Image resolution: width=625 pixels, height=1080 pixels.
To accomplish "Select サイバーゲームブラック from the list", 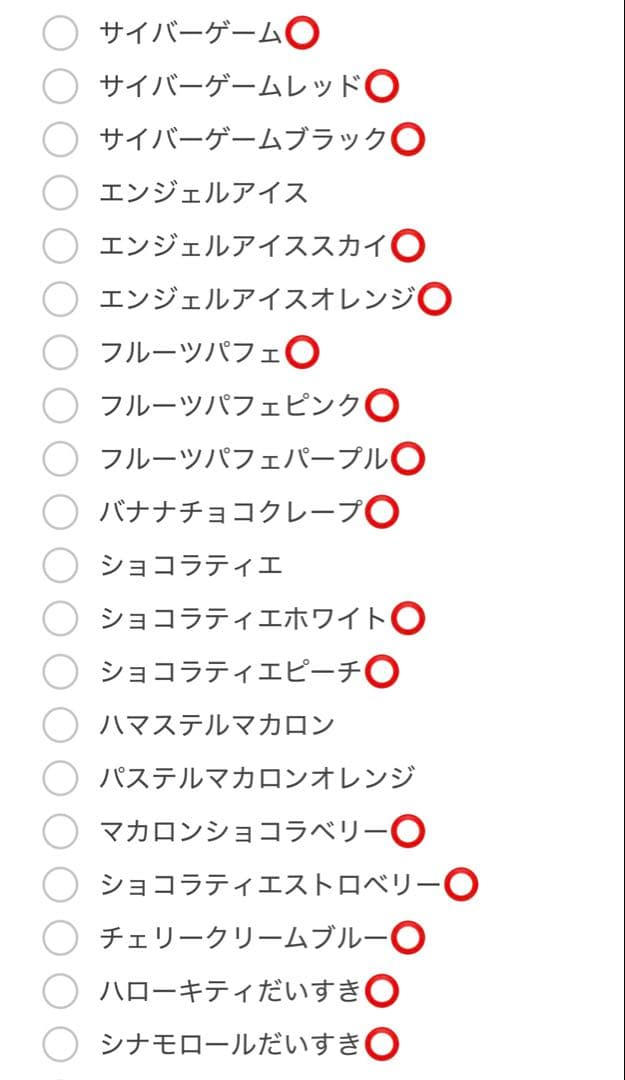I will [x=60, y=140].
